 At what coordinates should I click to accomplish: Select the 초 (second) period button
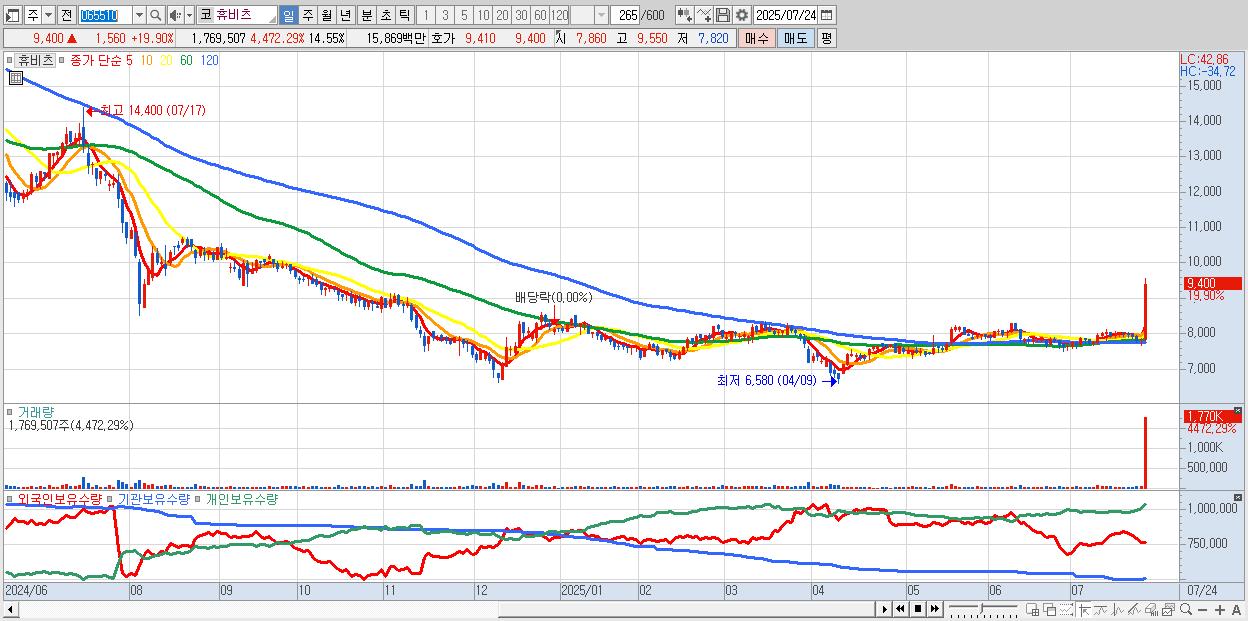[386, 15]
